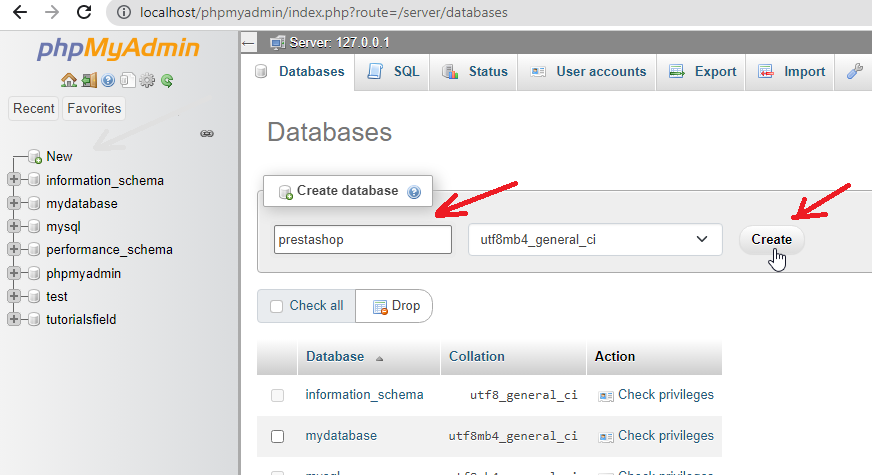The image size is (872, 475).
Task: Tick the information_schema row checkbox
Action: coord(278,395)
